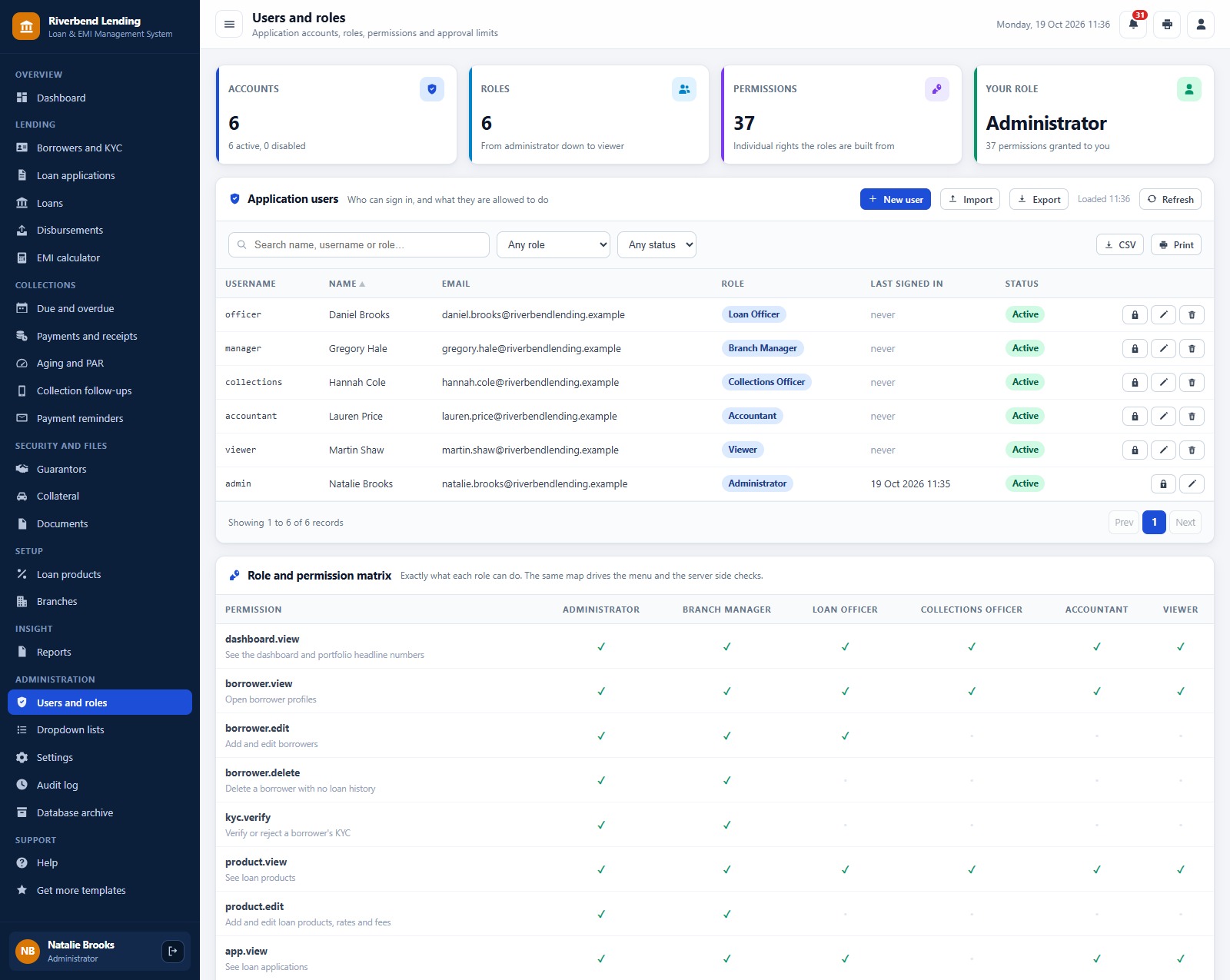Click lock icon for Daniel Brooks row
This screenshot has width=1230, height=980.
click(x=1135, y=314)
